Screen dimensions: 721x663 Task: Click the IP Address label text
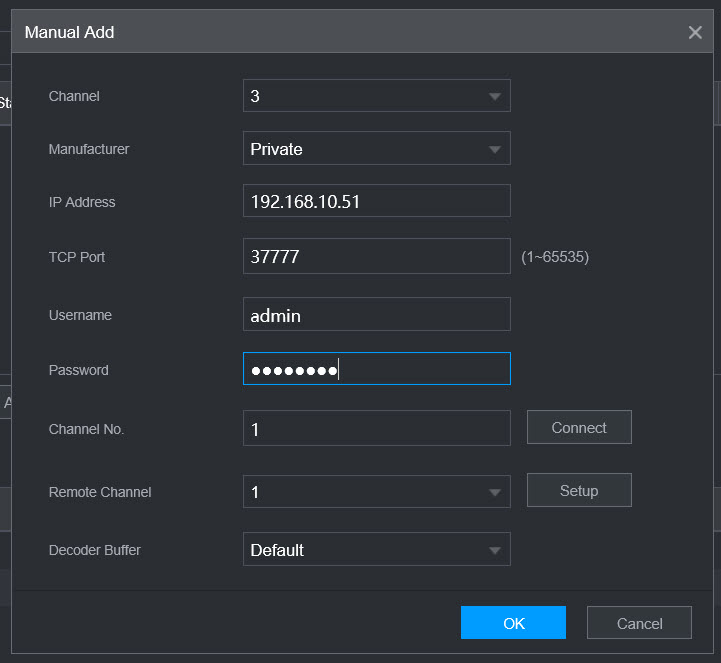coord(82,202)
